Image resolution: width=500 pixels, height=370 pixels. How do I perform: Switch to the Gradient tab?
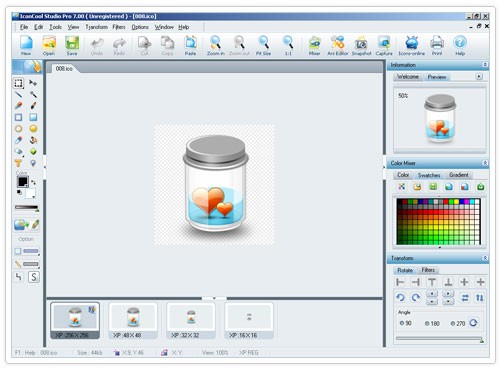coord(459,175)
